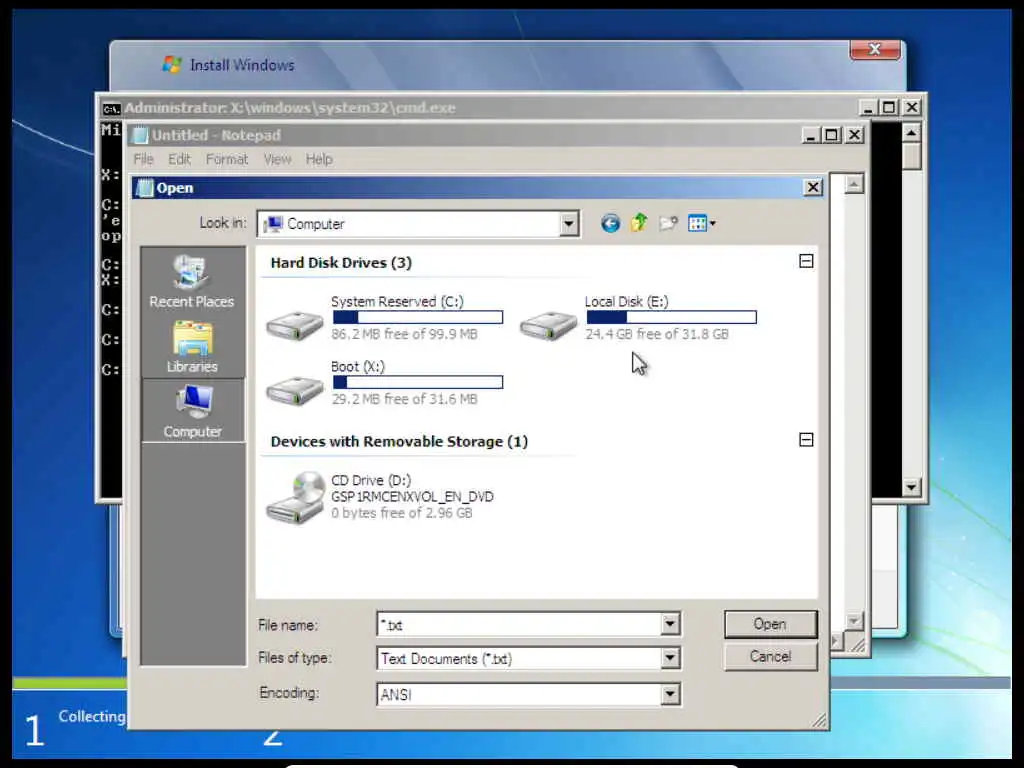The image size is (1024, 768).
Task: Go up one level with the folder-up icon
Action: click(639, 223)
